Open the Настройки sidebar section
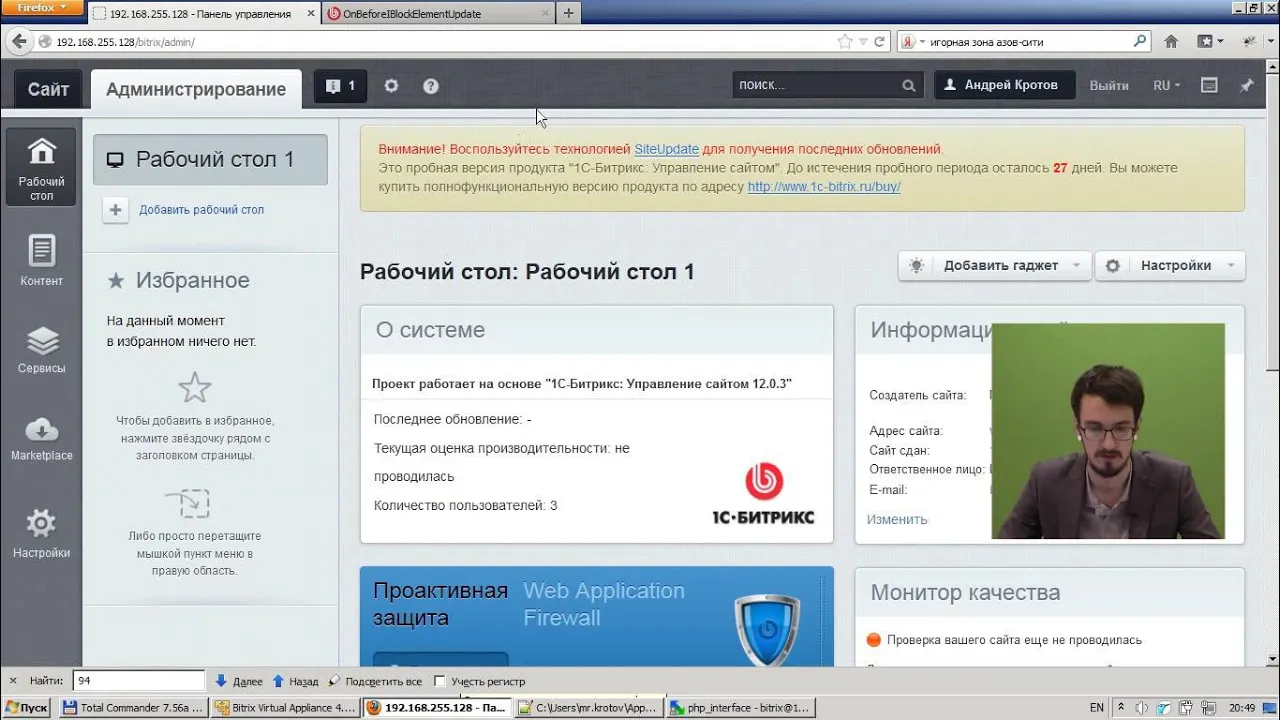1280x720 pixels. 41,533
